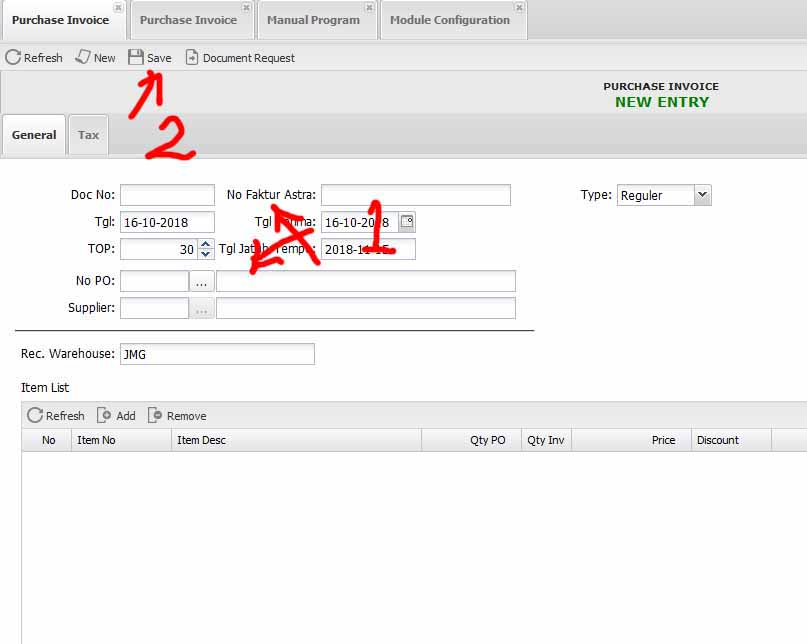Image resolution: width=807 pixels, height=644 pixels.
Task: Add a new item to Item List
Action: (x=104, y=415)
